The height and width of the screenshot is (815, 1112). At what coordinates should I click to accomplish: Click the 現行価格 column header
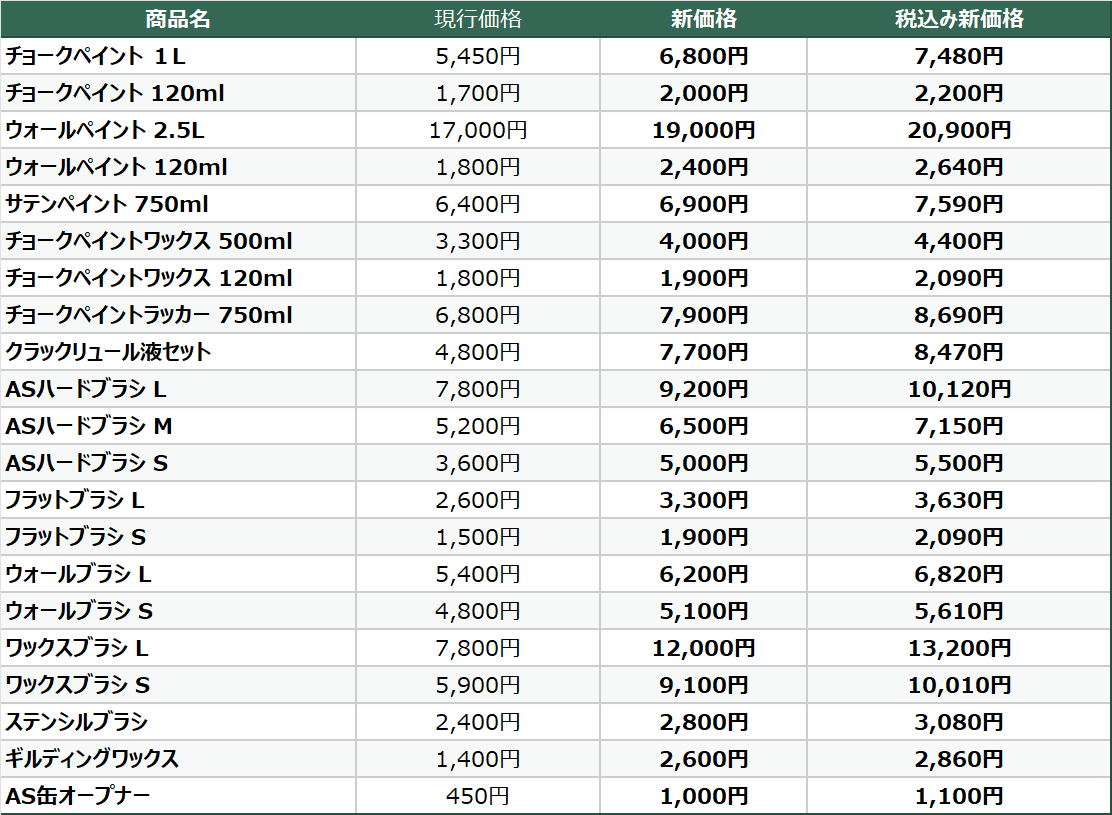coord(478,19)
